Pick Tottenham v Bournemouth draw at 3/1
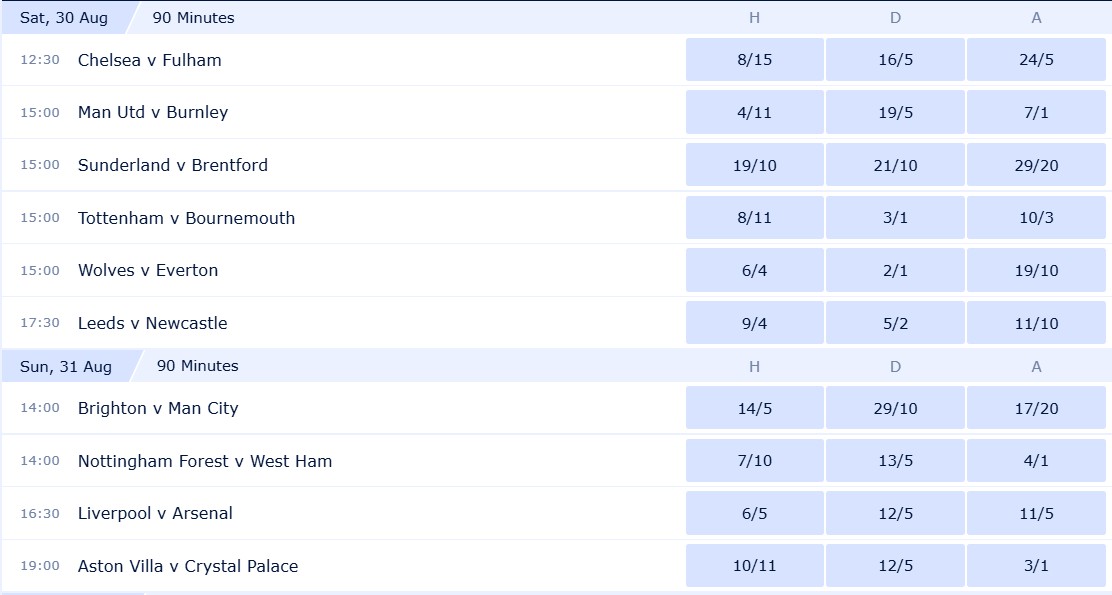Screen dimensions: 1112x595 click(x=895, y=218)
